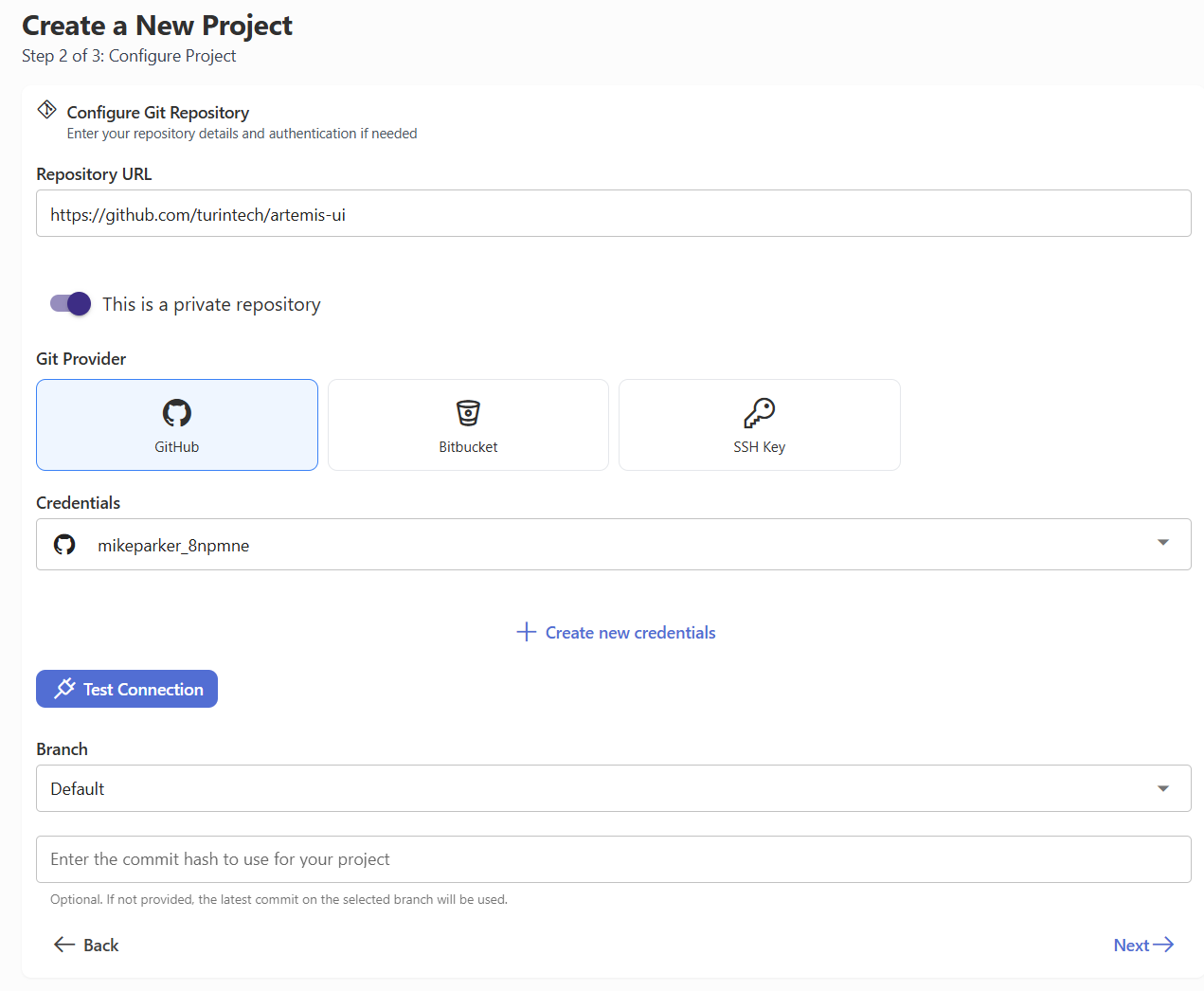Click the Git diamond icon beside Configure Git Repository

tap(46, 110)
